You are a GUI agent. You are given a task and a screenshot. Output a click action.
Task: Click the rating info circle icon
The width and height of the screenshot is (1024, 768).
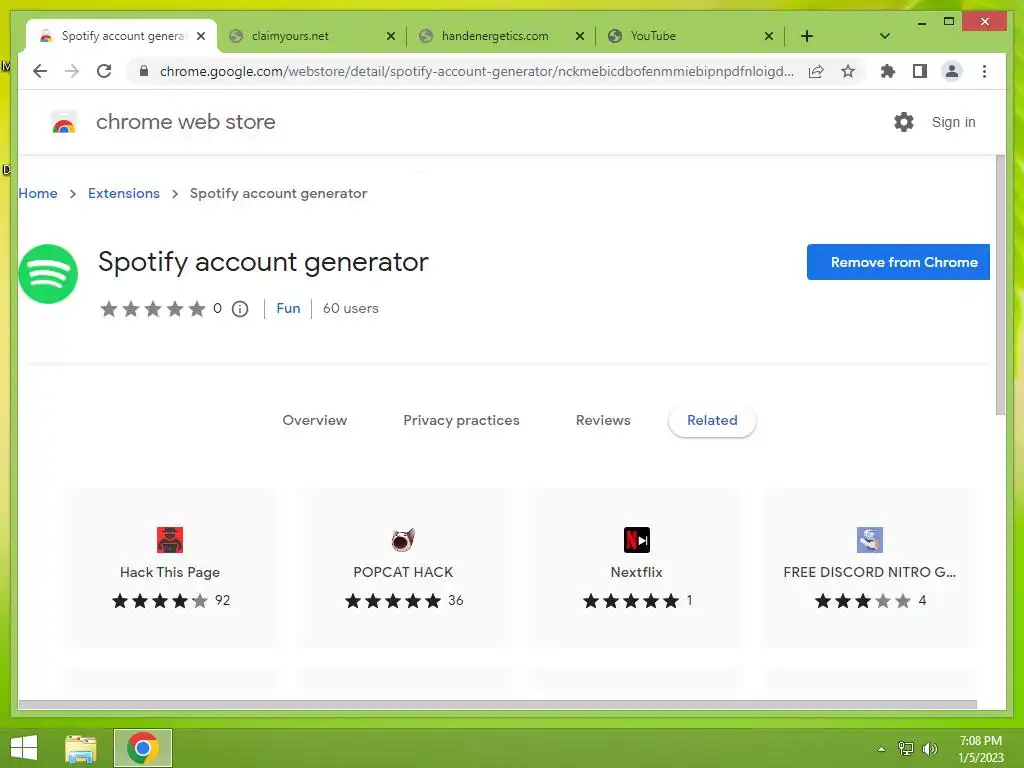pyautogui.click(x=240, y=309)
